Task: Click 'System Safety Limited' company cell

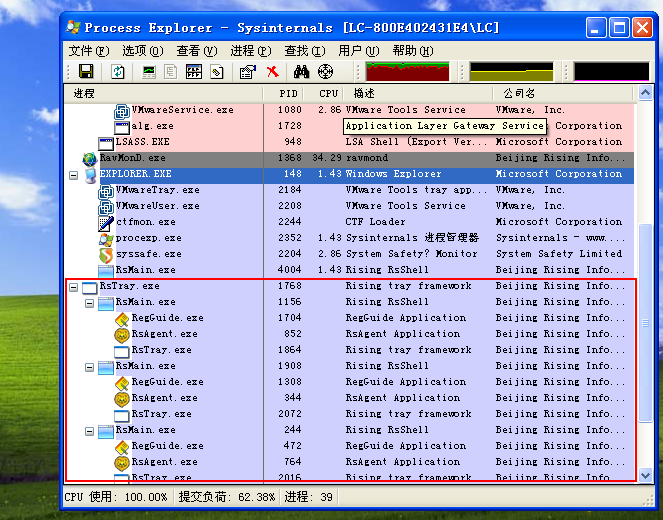Action: point(559,254)
